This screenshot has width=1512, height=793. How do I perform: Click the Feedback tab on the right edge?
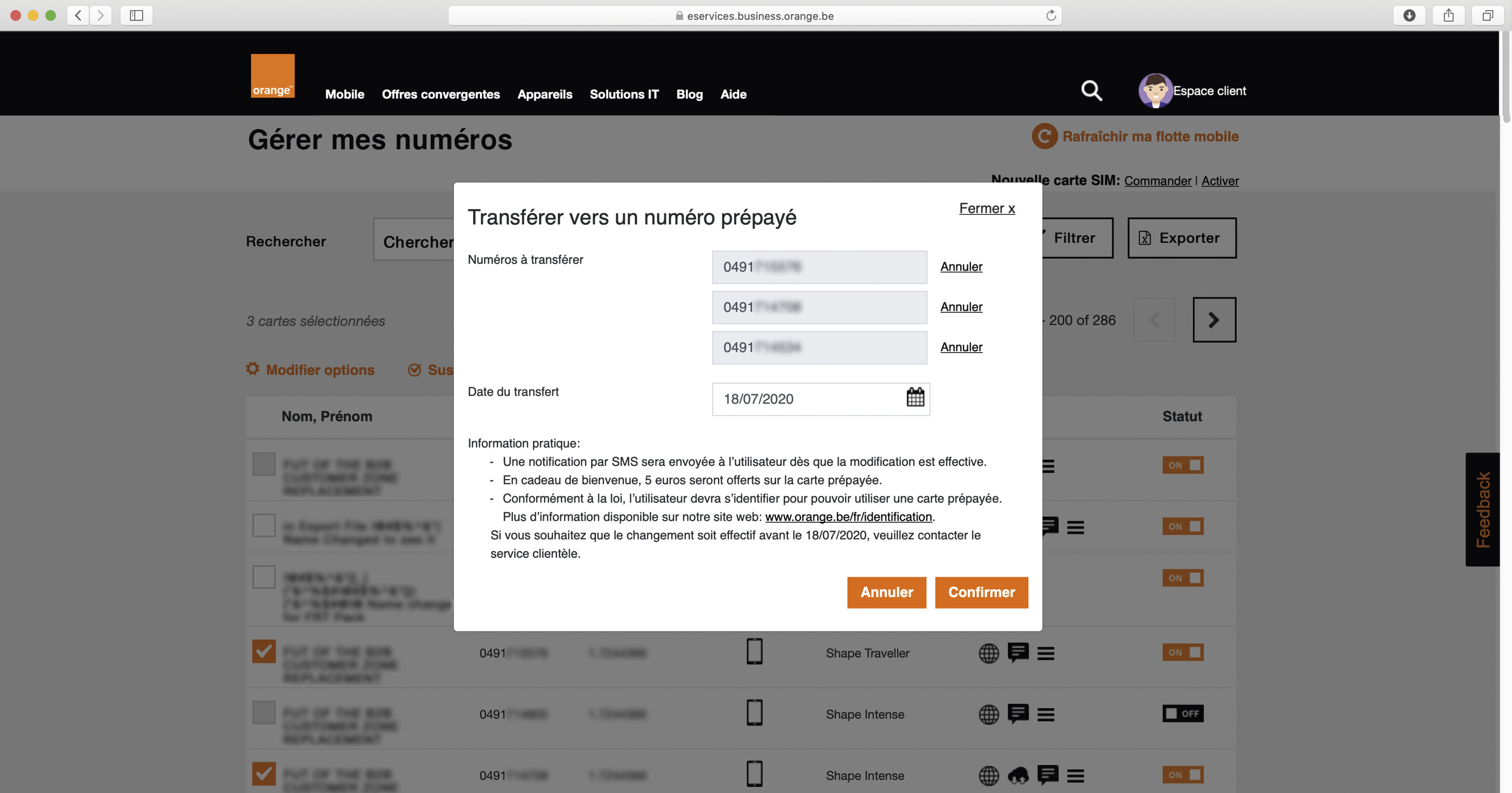[1484, 510]
